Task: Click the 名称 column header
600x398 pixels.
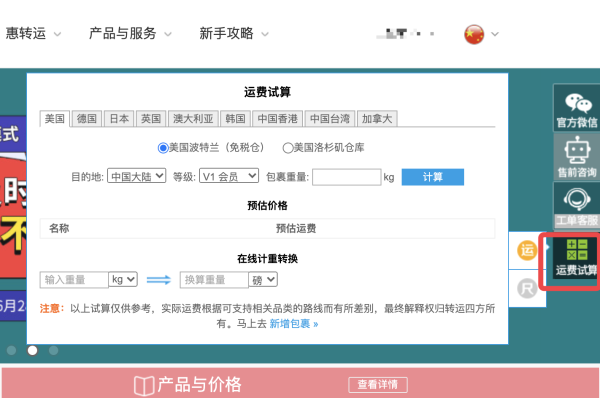Action: [x=59, y=228]
